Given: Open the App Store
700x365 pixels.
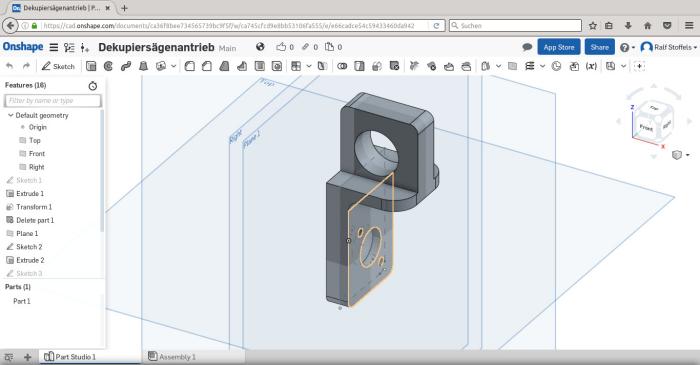Looking at the screenshot, I should coord(559,47).
